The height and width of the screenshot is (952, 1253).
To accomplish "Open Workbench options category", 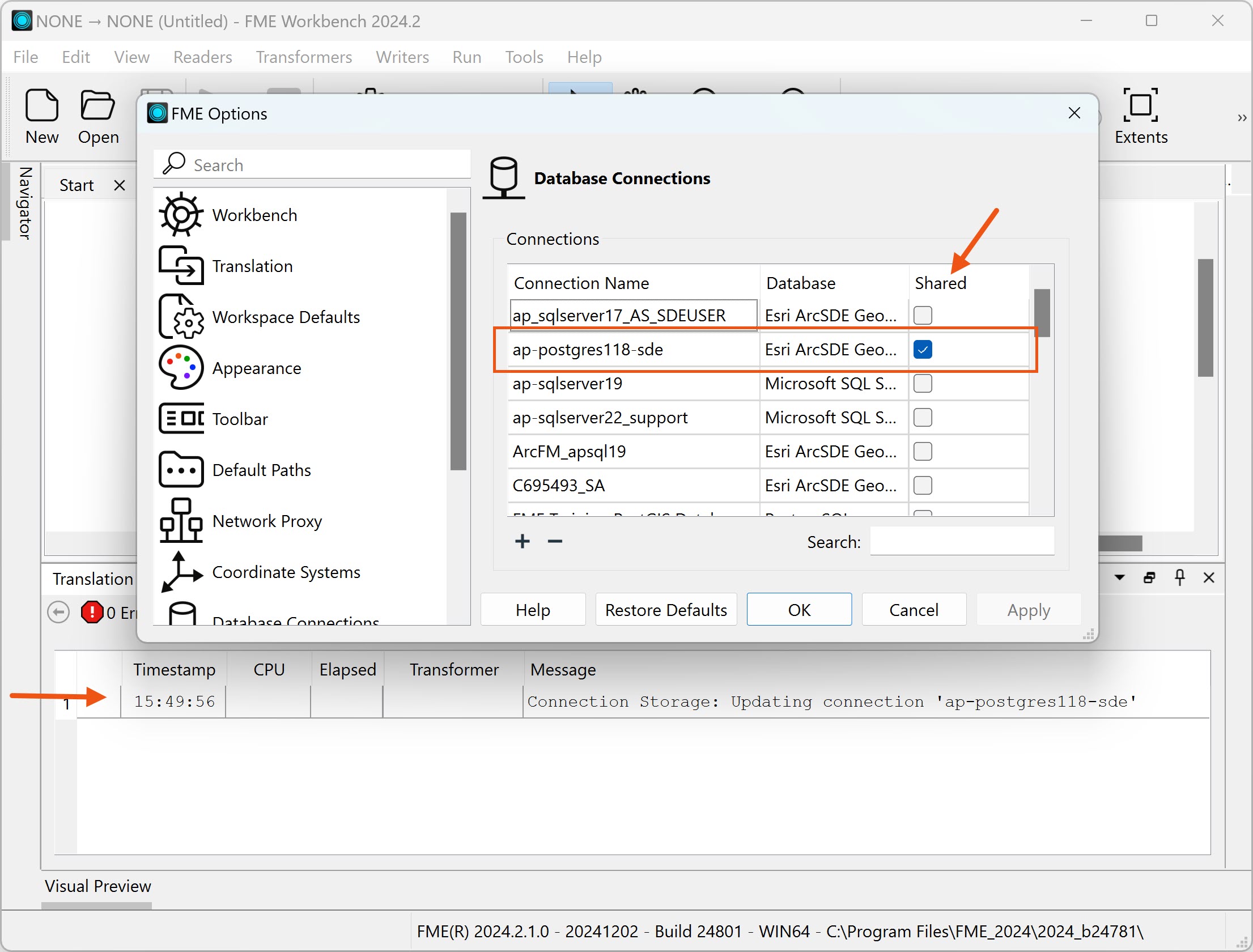I will (x=254, y=215).
